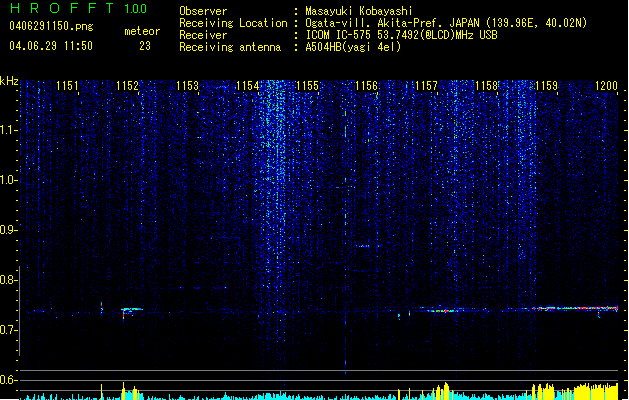The height and width of the screenshot is (400, 629).
Task: Select observer name Masayuki Kobayashi
Action: [x=359, y=11]
